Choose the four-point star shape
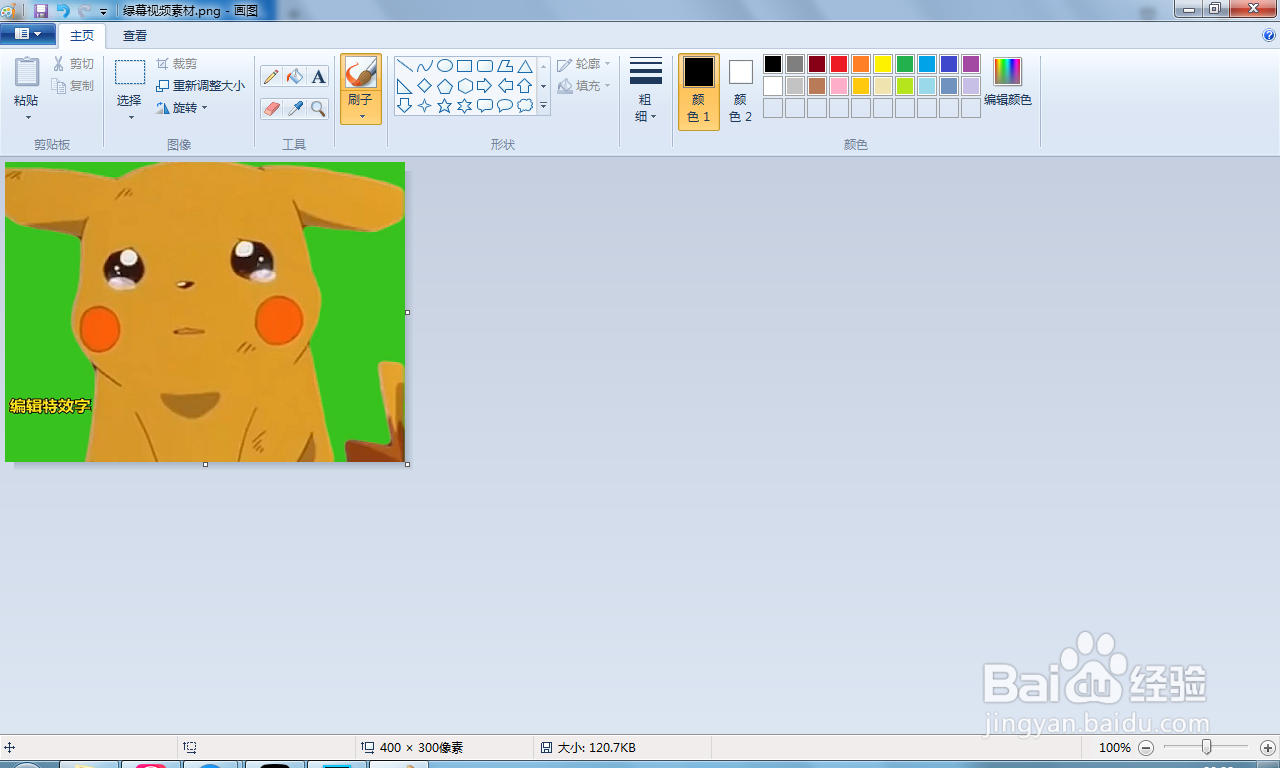The width and height of the screenshot is (1280, 768). pyautogui.click(x=425, y=105)
